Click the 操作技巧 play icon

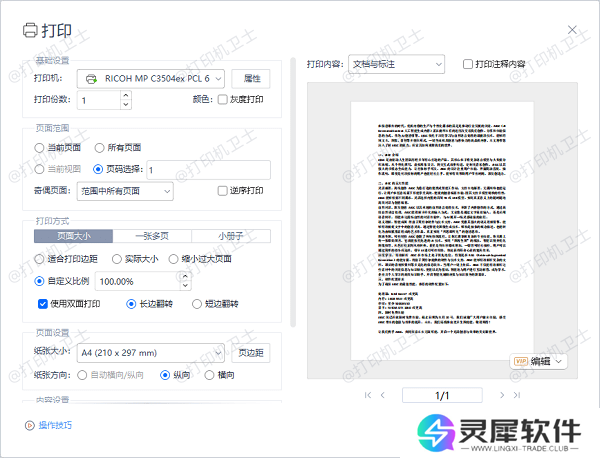(x=29, y=425)
